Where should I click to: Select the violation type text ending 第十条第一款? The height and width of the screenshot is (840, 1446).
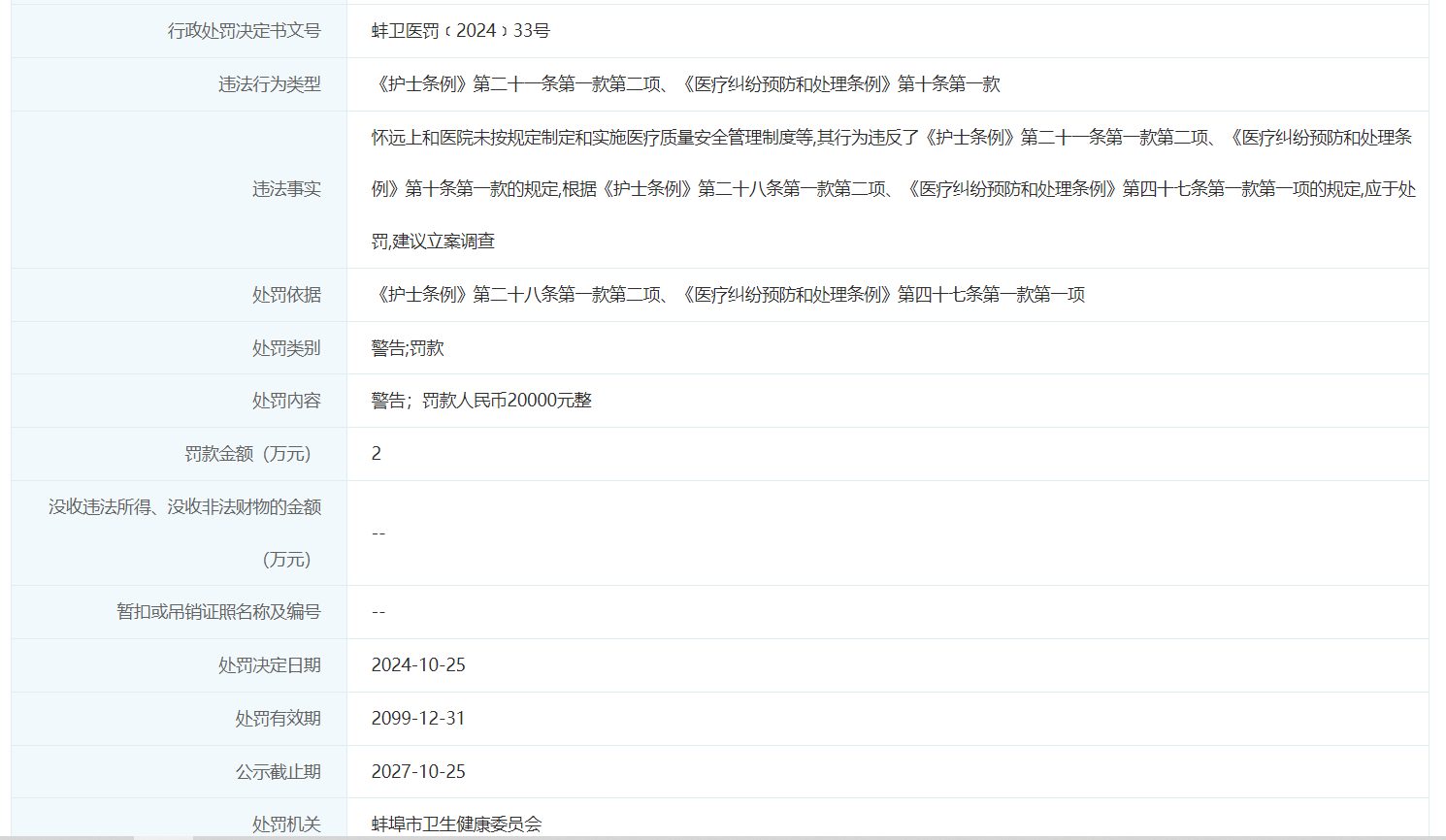pos(686,84)
